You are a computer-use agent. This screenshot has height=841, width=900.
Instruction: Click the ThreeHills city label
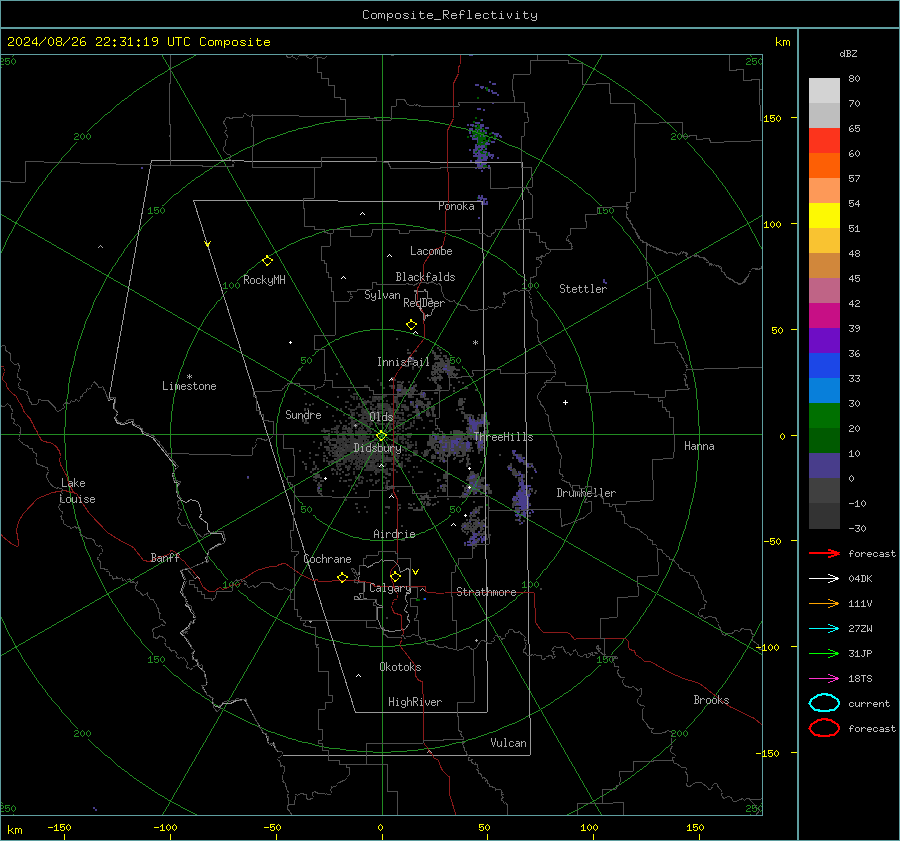(503, 437)
